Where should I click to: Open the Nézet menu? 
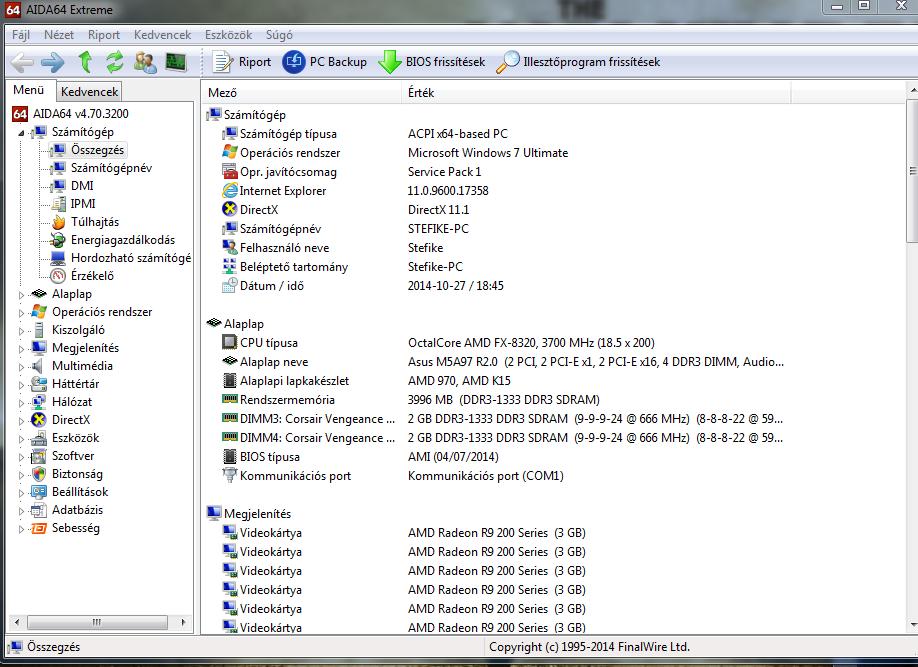click(59, 35)
